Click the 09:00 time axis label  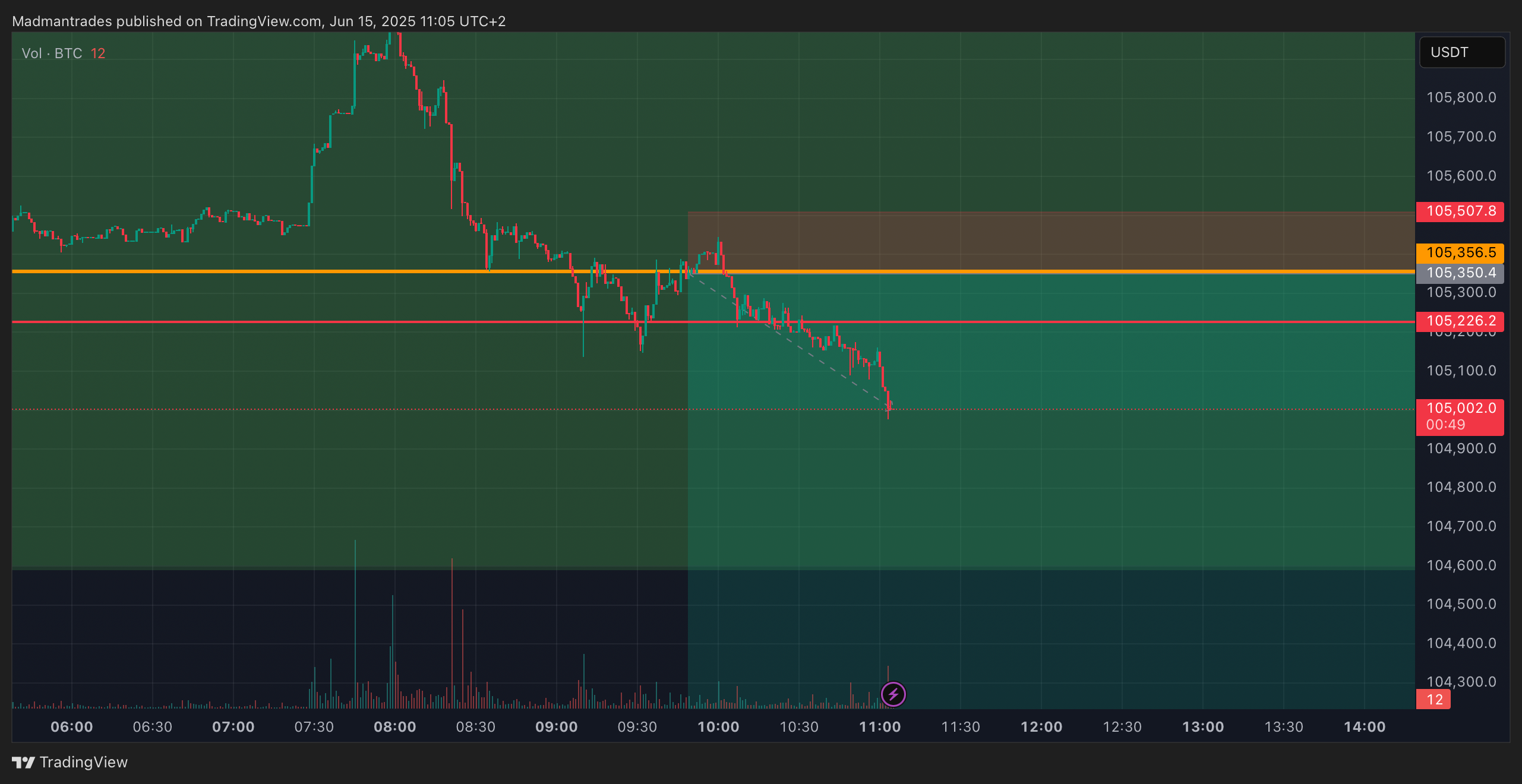pos(557,727)
